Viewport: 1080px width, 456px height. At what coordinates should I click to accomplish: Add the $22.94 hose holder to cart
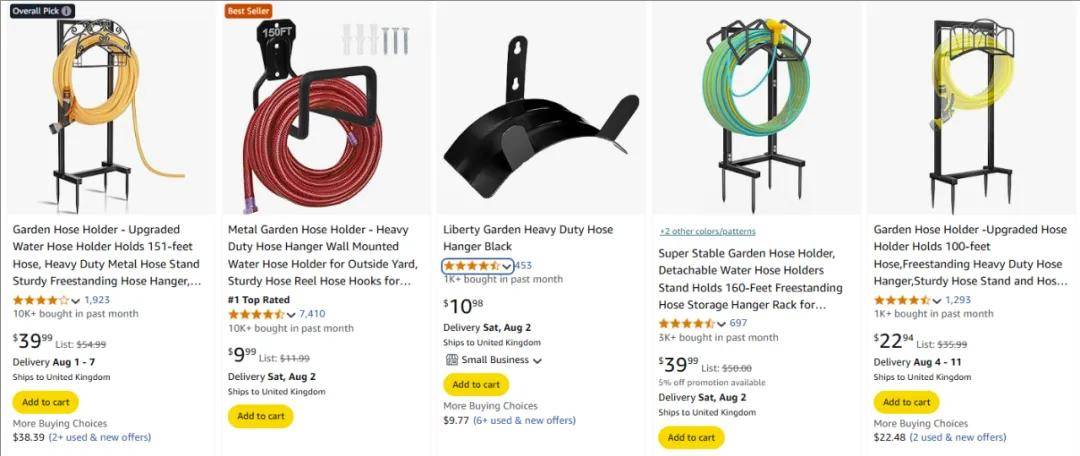(x=906, y=402)
